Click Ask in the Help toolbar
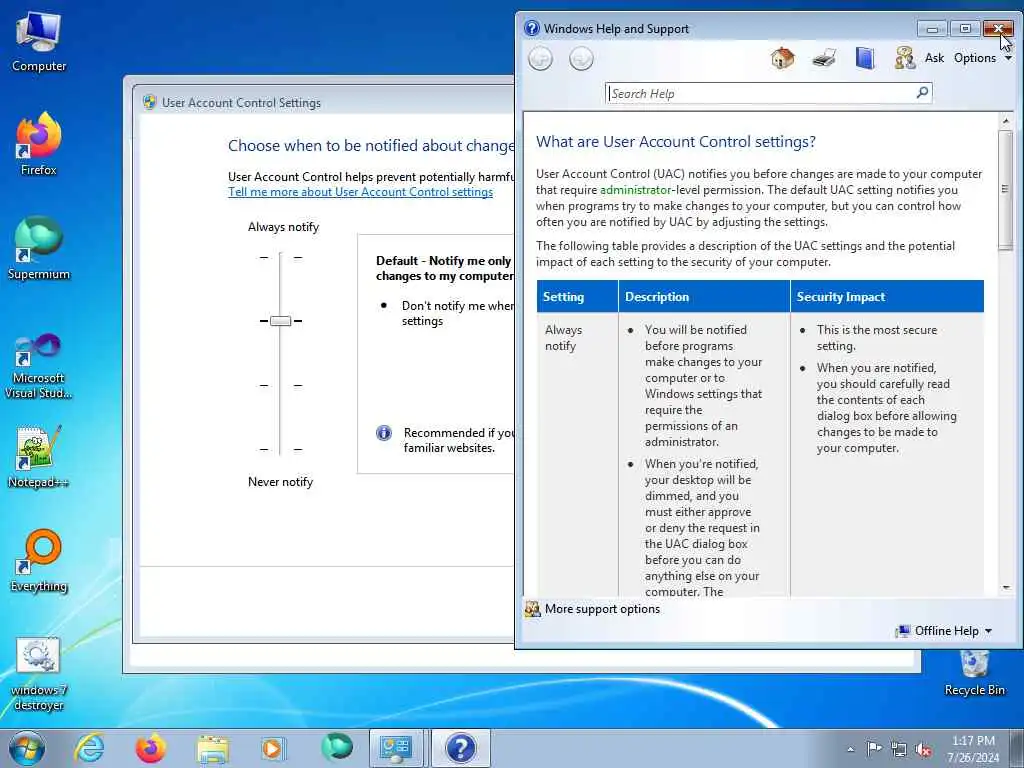Viewport: 1024px width, 768px height. 934,58
